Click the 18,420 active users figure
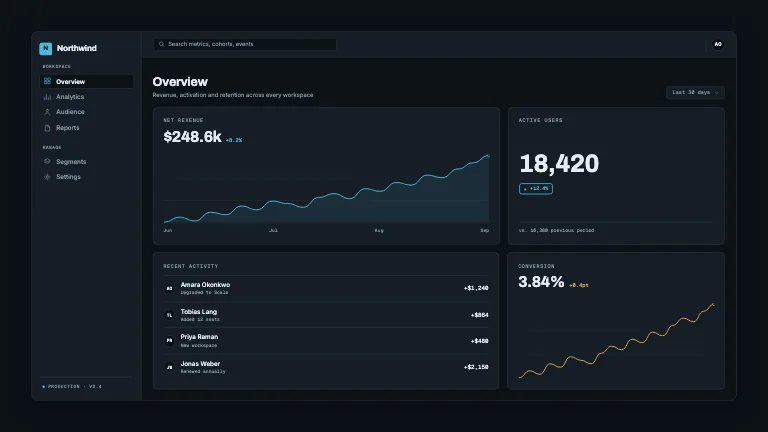 click(559, 164)
